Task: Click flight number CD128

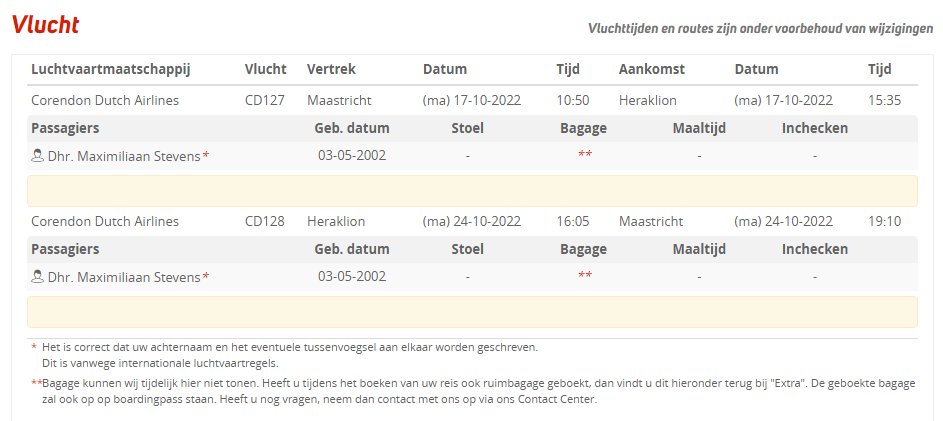Action: coord(265,221)
